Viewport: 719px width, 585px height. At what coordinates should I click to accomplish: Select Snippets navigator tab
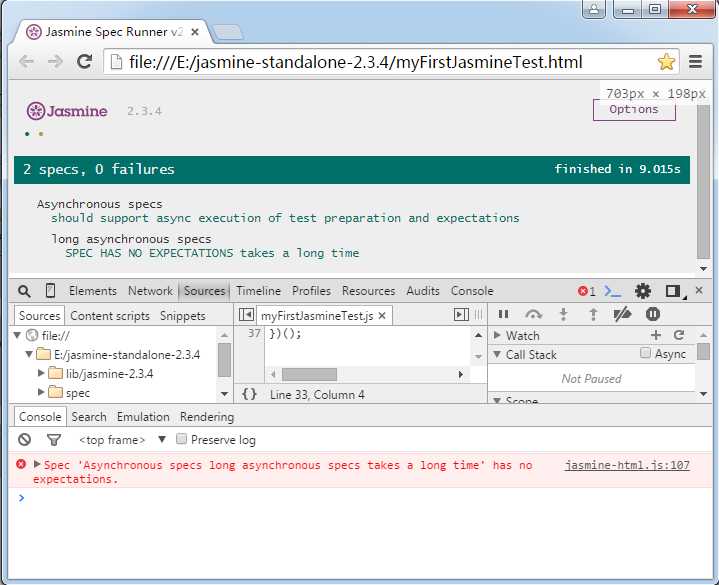tap(183, 316)
